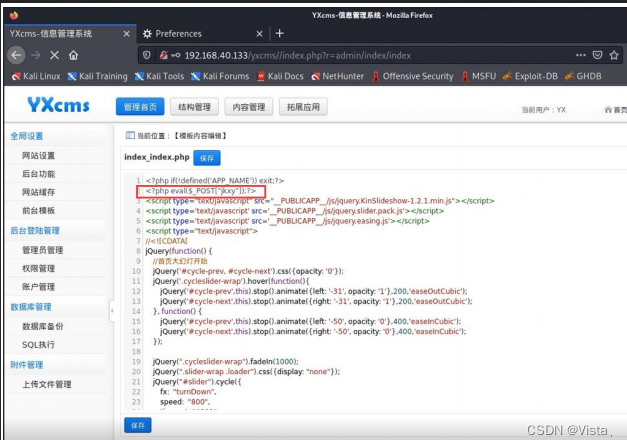Open 上传文件管理 in the sidebar

pyautogui.click(x=46, y=384)
